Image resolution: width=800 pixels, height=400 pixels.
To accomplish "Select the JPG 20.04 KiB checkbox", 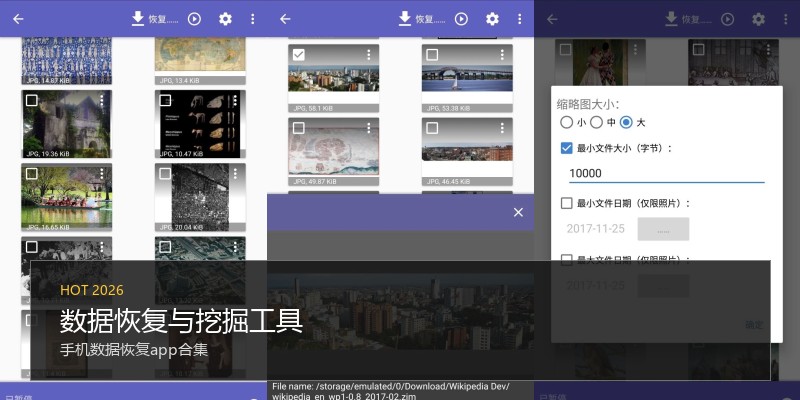I will [165, 174].
